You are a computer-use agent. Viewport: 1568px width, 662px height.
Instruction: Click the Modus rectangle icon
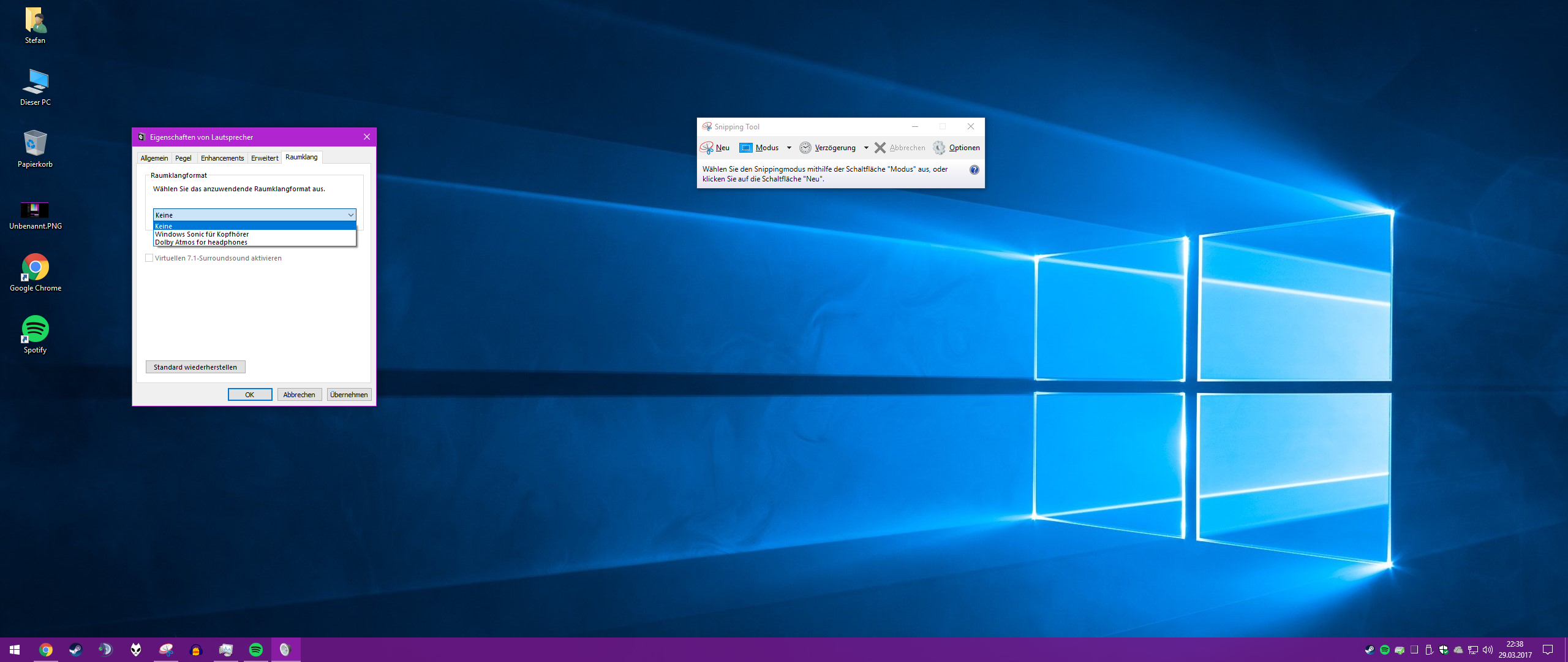tap(745, 148)
